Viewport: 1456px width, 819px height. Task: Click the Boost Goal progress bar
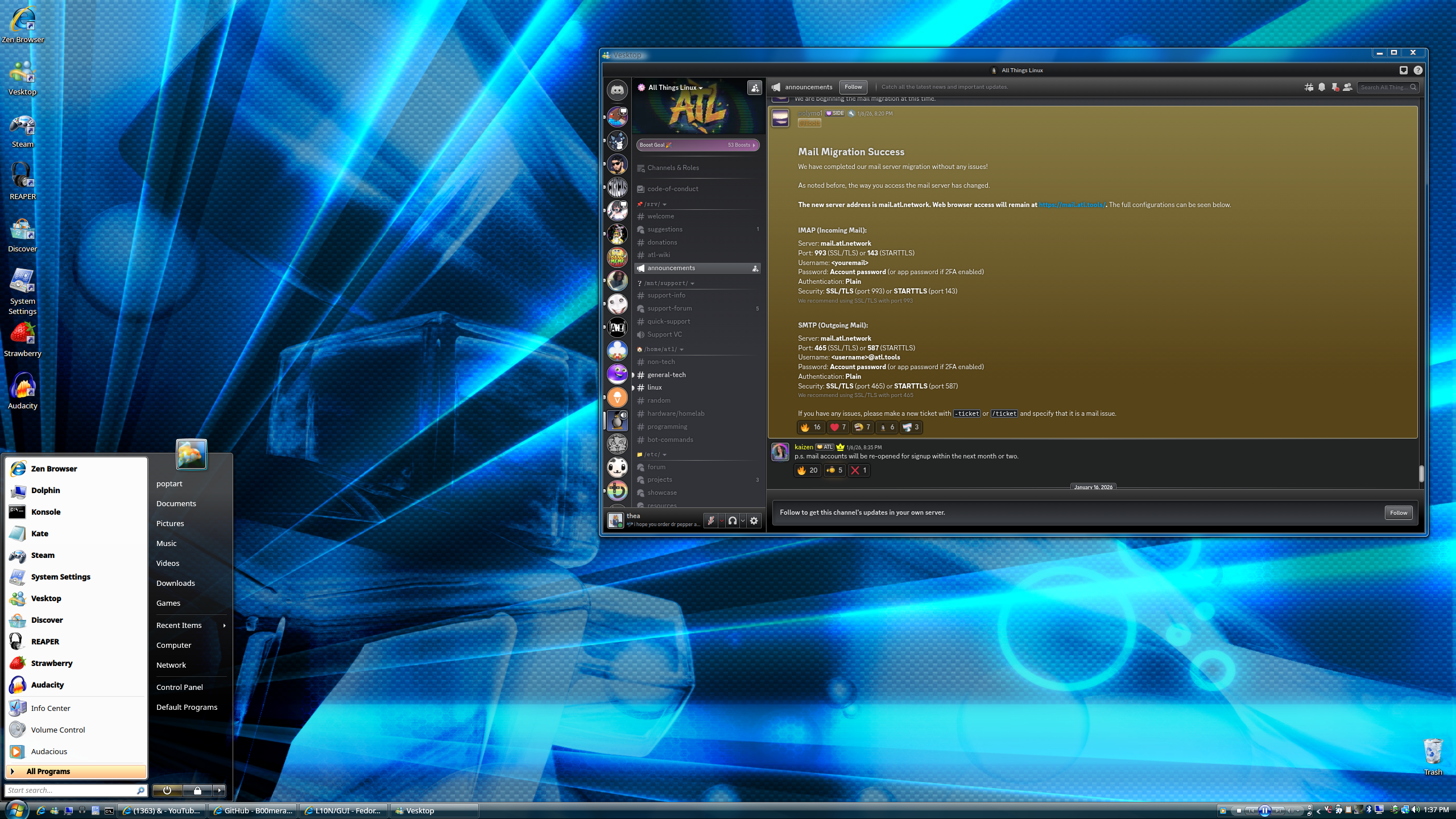pos(698,145)
